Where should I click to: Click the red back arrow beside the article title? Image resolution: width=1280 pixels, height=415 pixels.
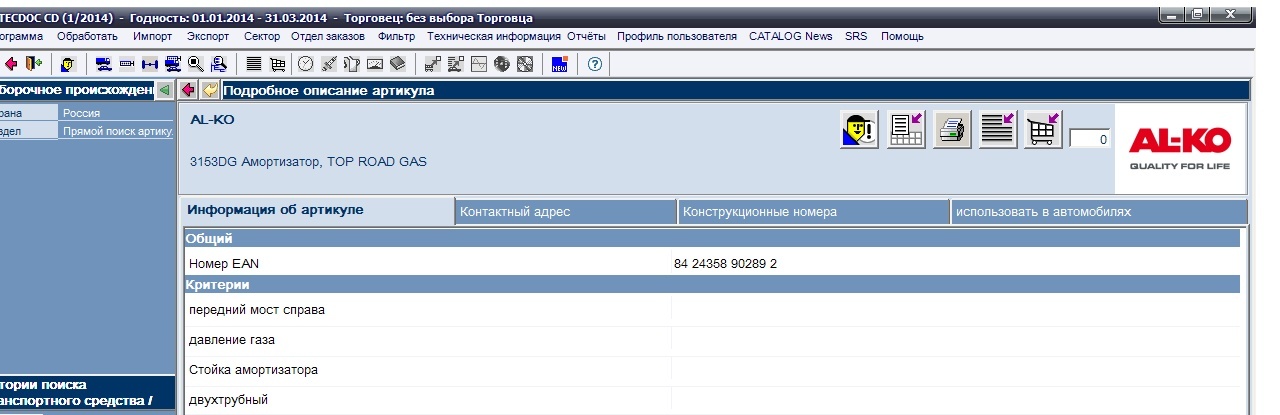[x=189, y=91]
